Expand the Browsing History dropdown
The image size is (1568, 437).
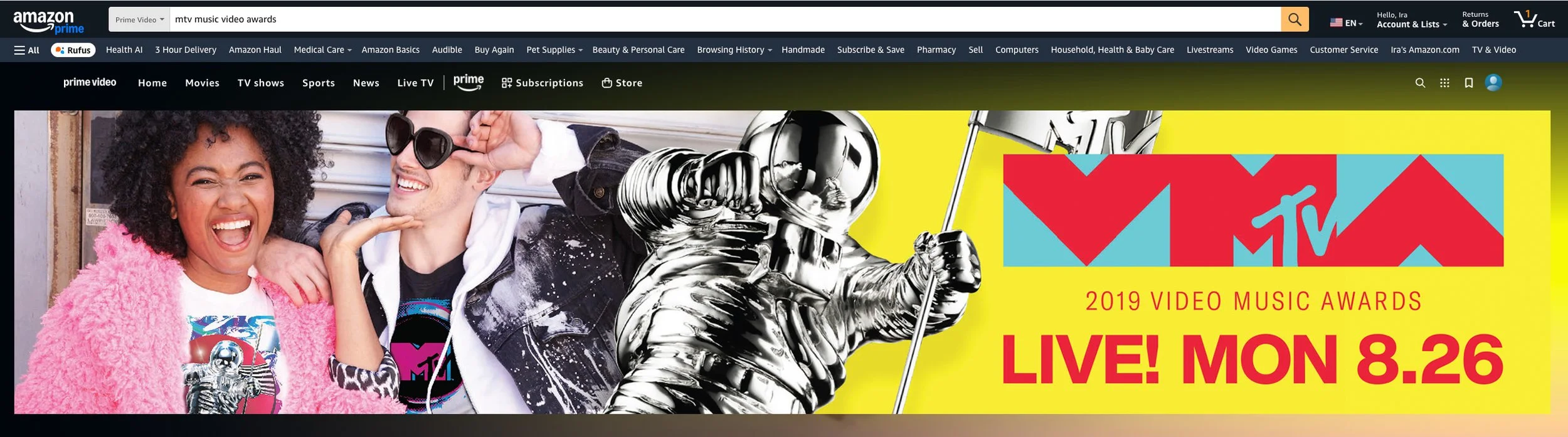tap(734, 50)
